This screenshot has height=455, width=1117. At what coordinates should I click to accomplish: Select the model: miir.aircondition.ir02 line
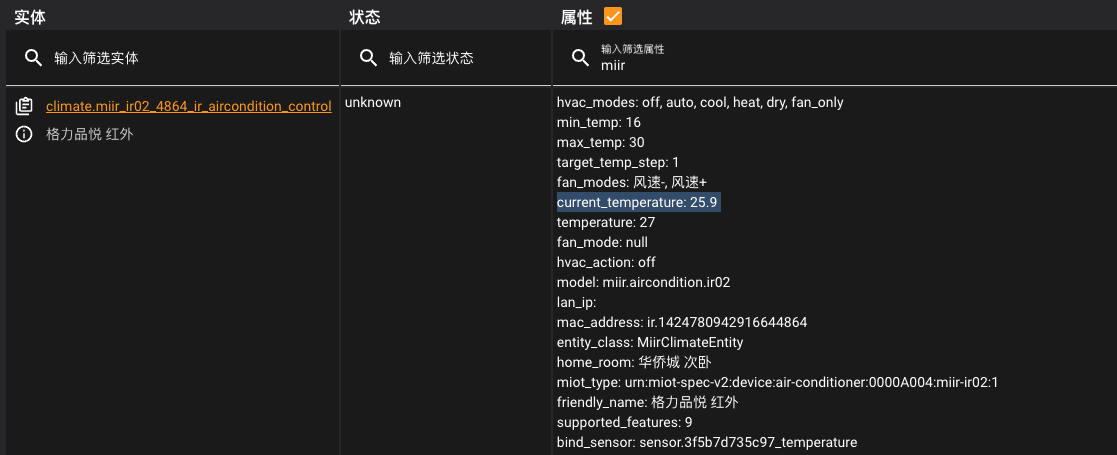[x=643, y=283]
